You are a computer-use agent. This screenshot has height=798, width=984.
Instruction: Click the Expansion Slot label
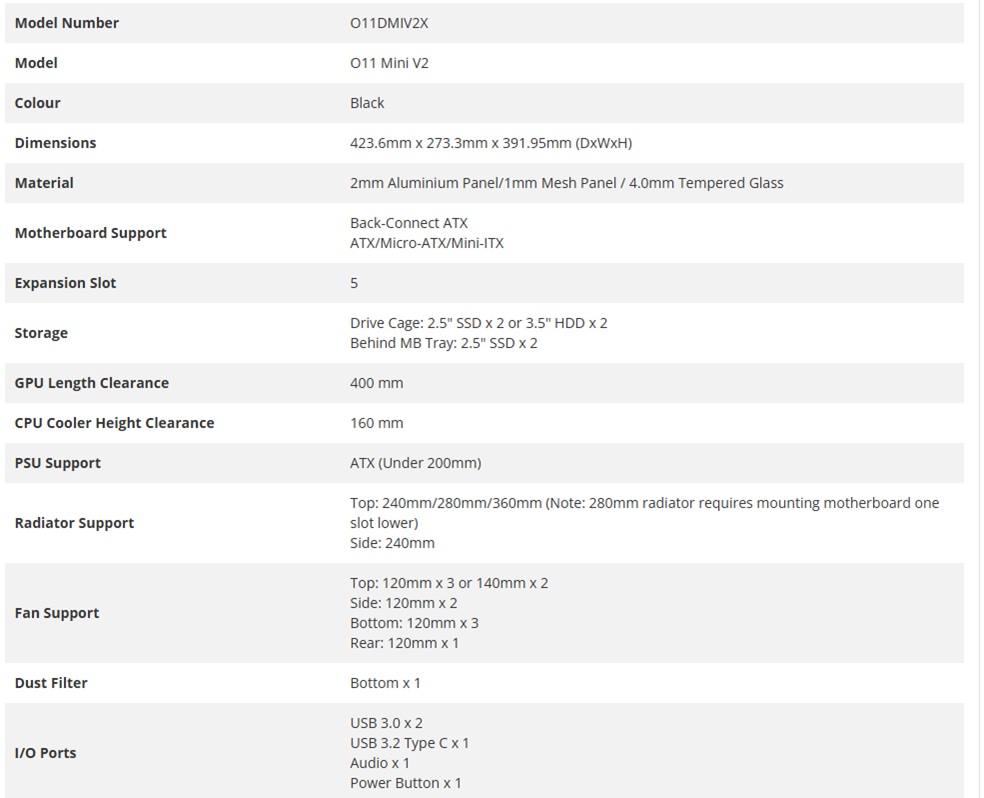tap(65, 283)
